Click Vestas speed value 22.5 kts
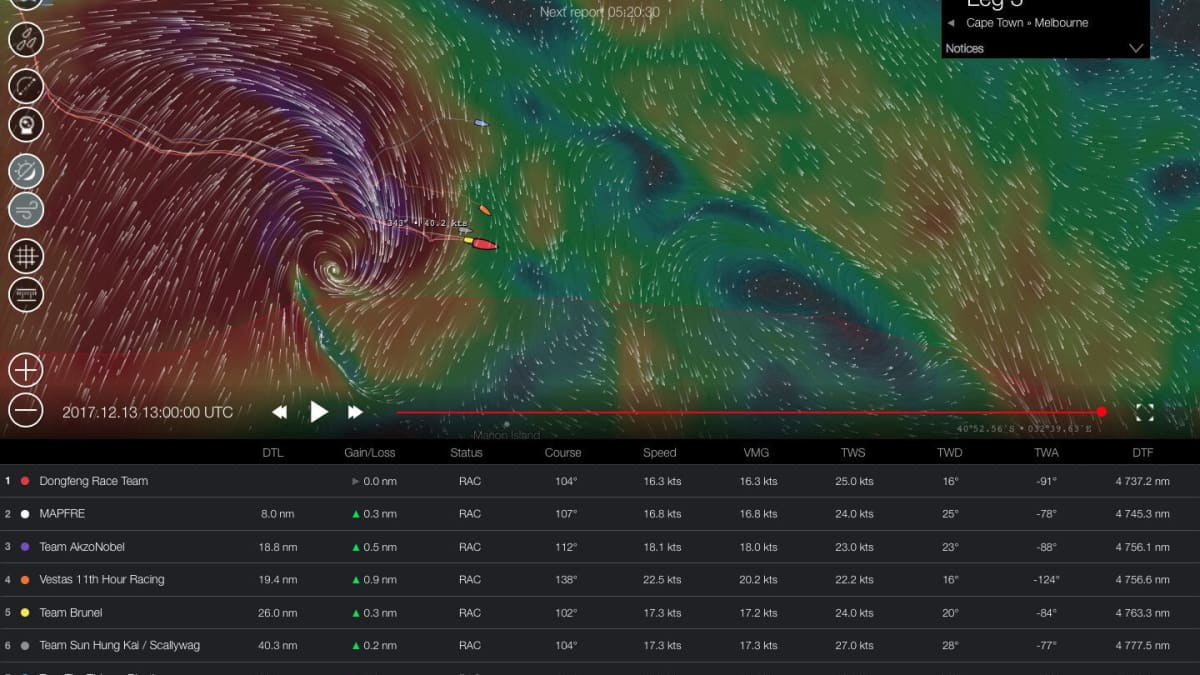 (x=660, y=580)
